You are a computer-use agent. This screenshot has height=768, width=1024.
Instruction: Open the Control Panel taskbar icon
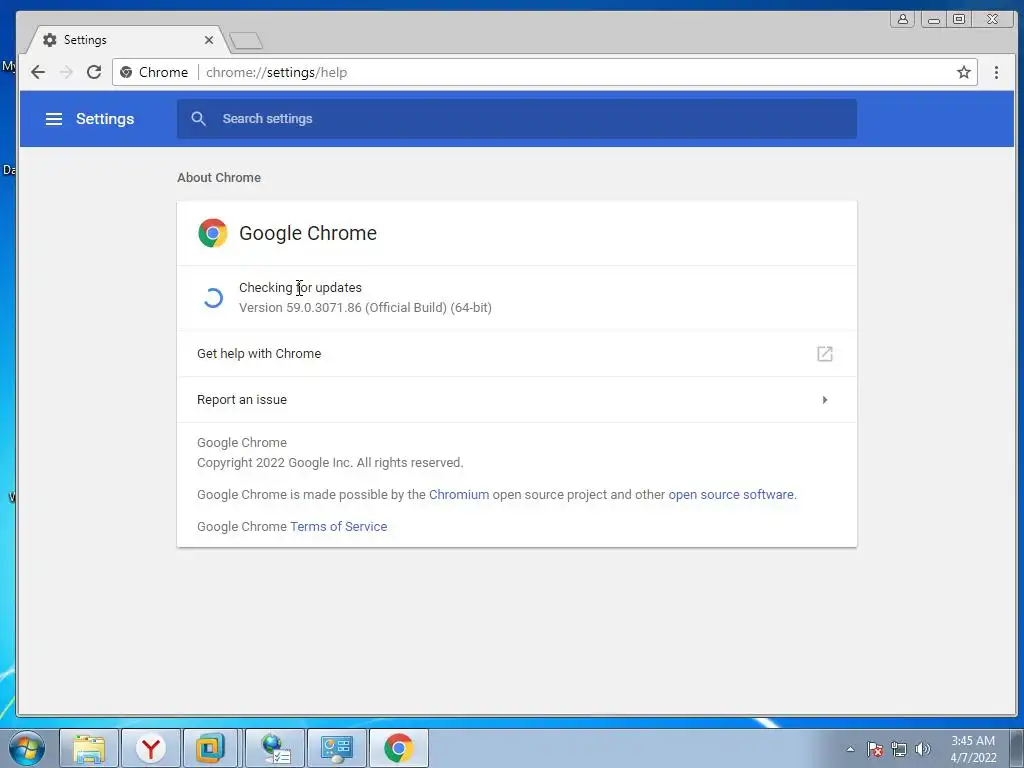tap(337, 748)
